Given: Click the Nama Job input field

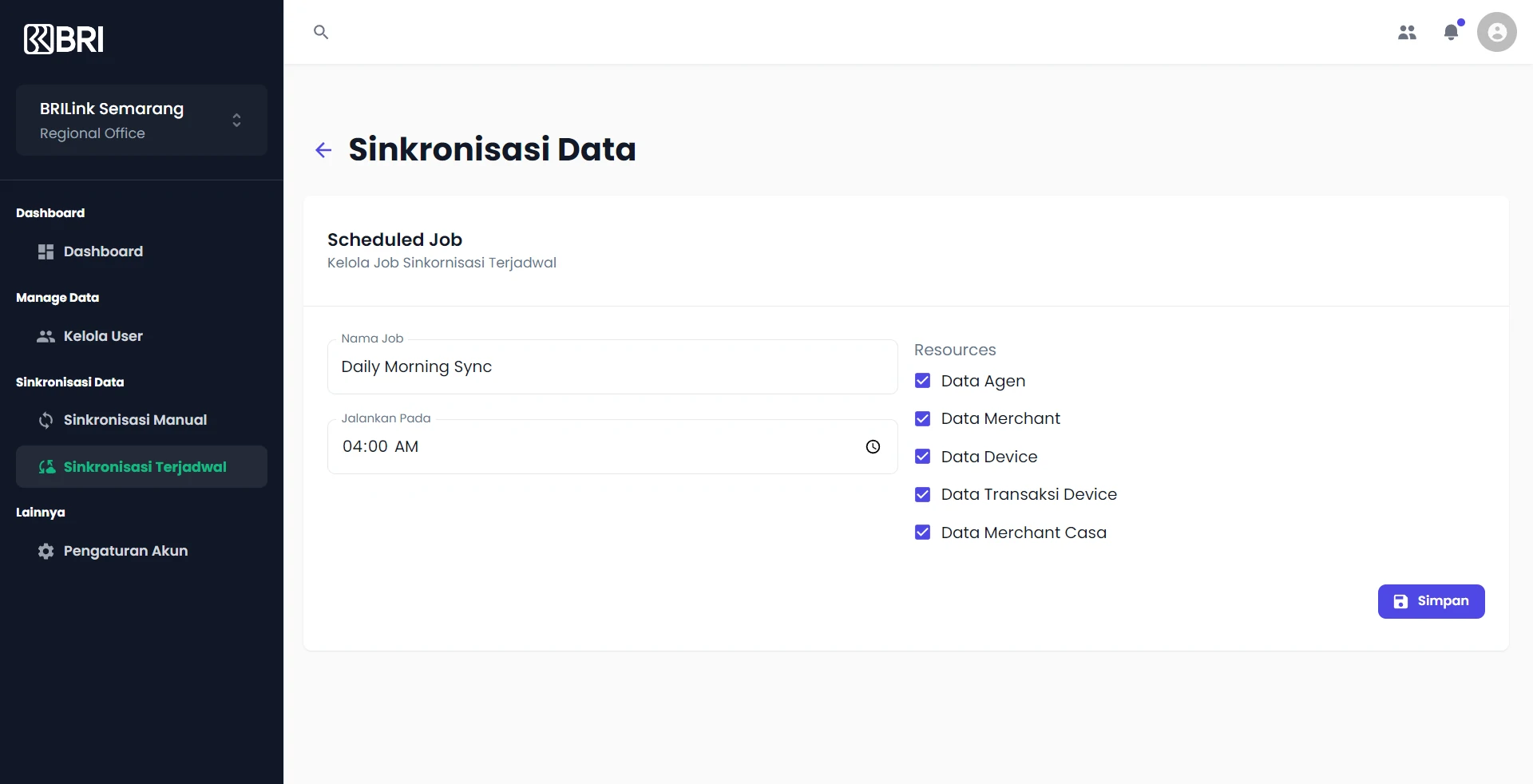Looking at the screenshot, I should click(x=612, y=367).
